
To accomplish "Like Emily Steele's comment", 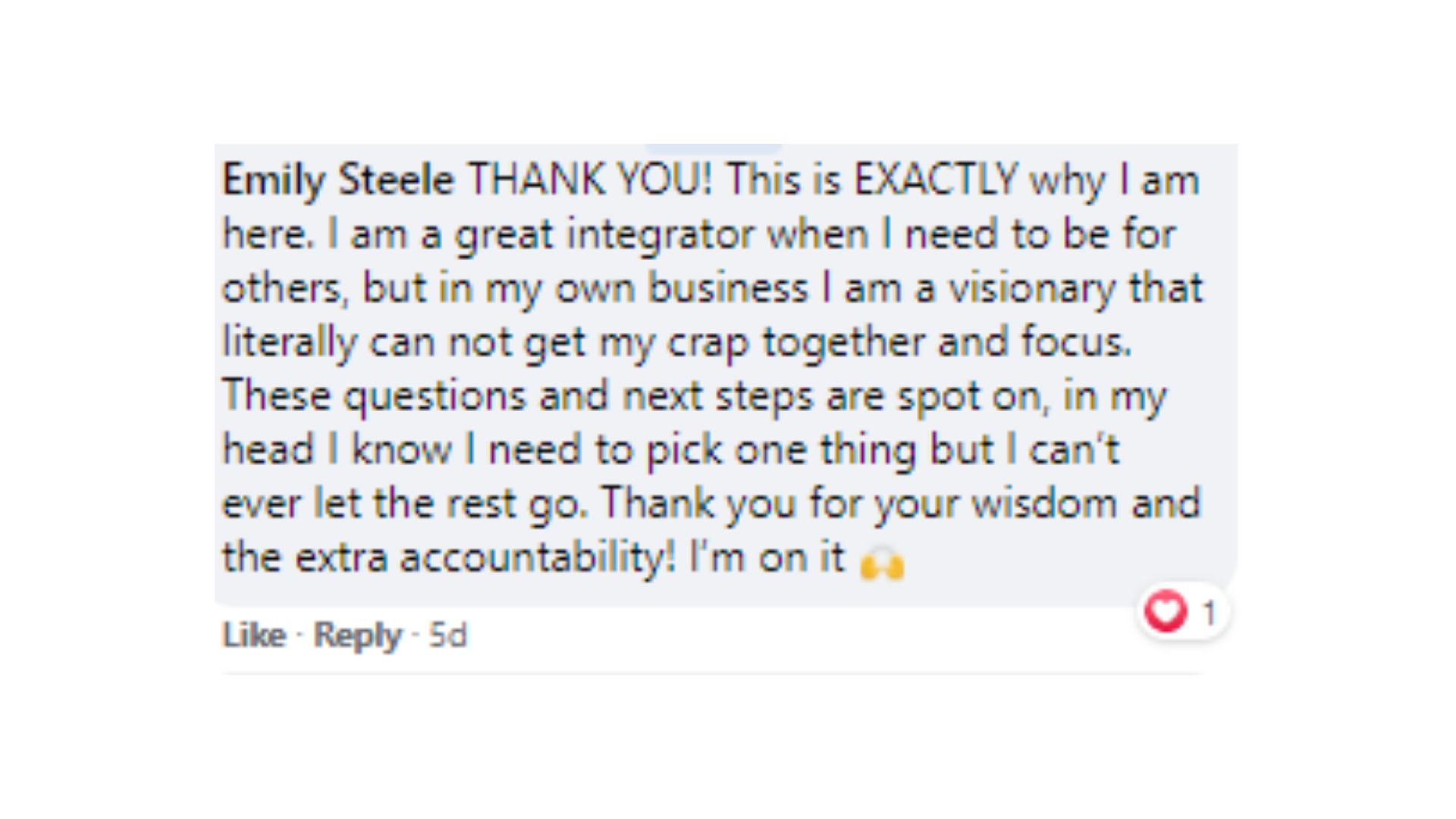I will tap(254, 635).
